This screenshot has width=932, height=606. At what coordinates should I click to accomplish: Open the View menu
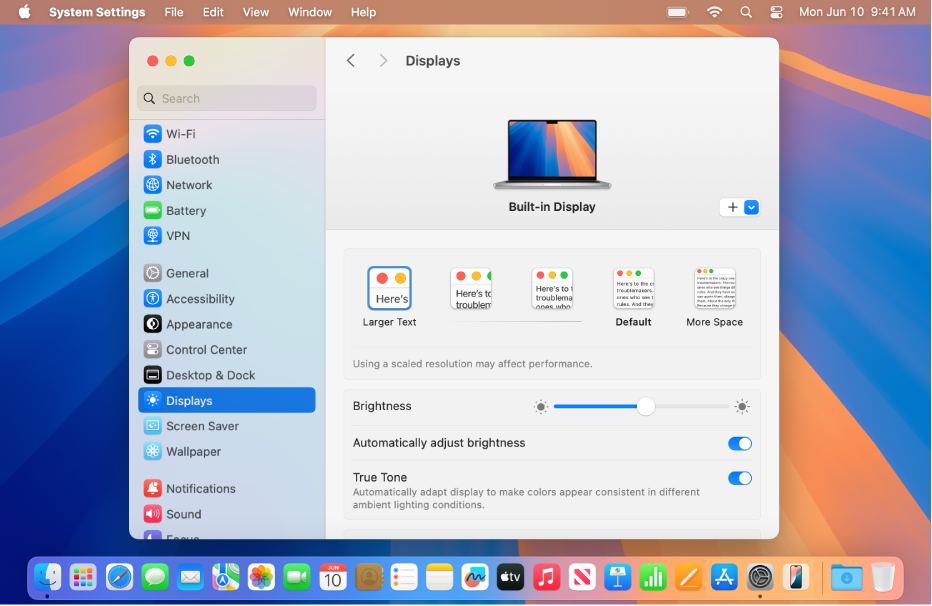tap(256, 12)
